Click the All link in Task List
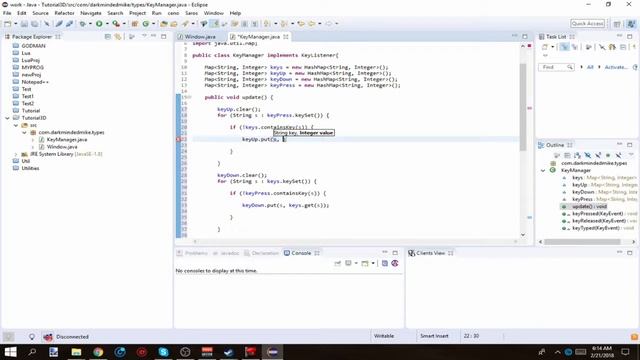 [x=590, y=67]
